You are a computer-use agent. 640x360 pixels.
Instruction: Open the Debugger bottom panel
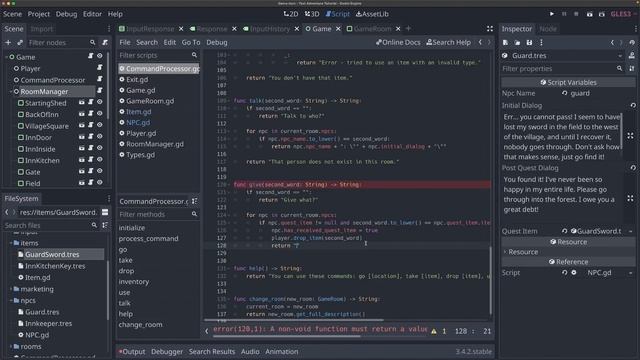167,351
